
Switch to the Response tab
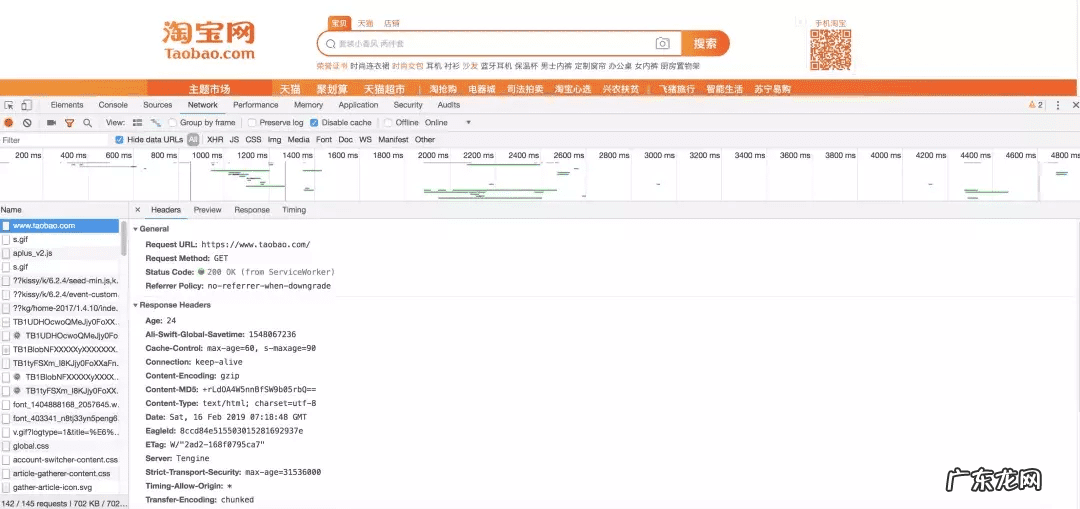252,210
